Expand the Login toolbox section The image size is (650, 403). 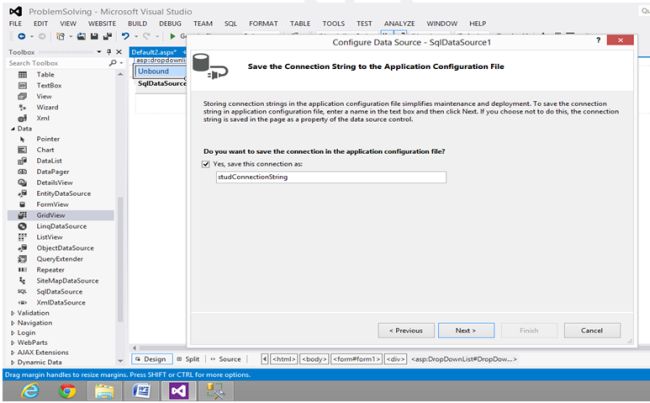point(12,333)
